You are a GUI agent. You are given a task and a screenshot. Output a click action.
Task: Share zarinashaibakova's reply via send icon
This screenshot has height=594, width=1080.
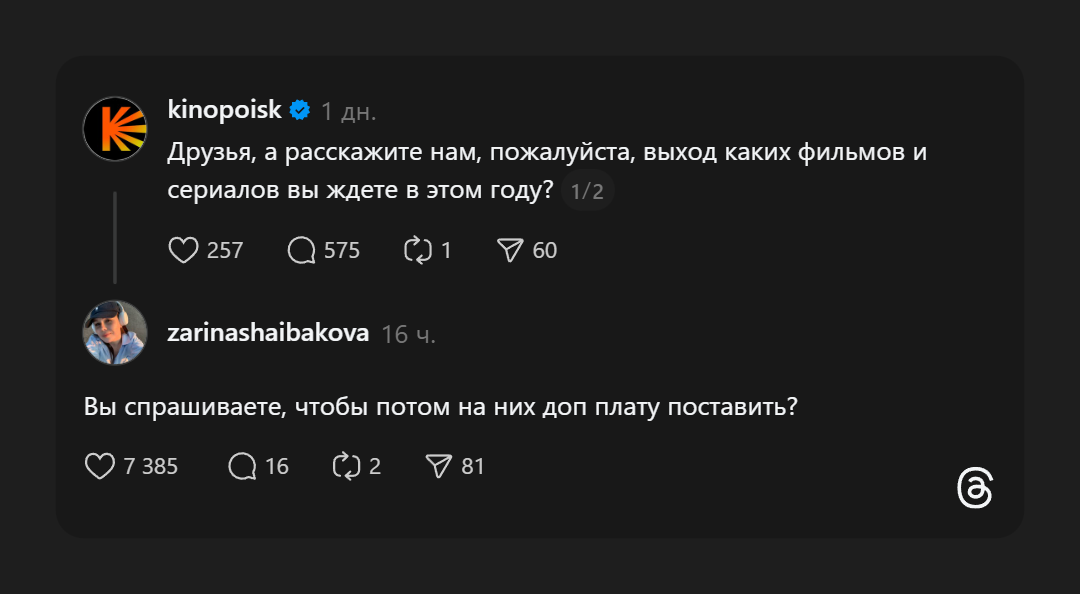click(x=439, y=465)
